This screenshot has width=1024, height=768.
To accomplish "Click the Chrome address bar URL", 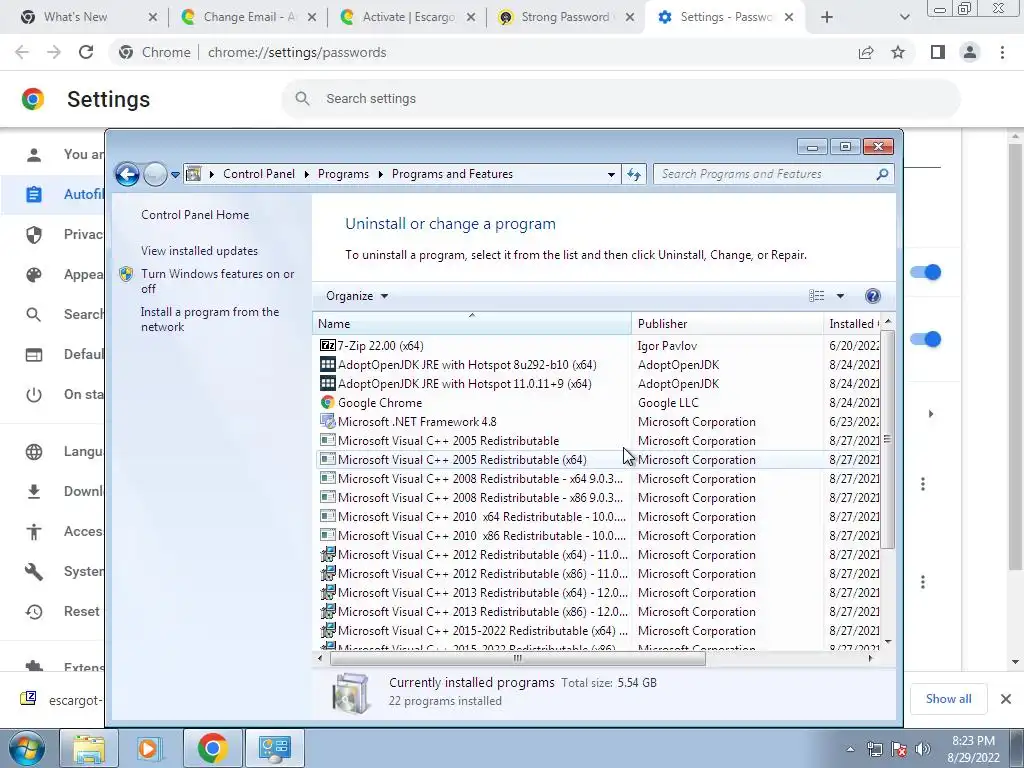I will [296, 52].
